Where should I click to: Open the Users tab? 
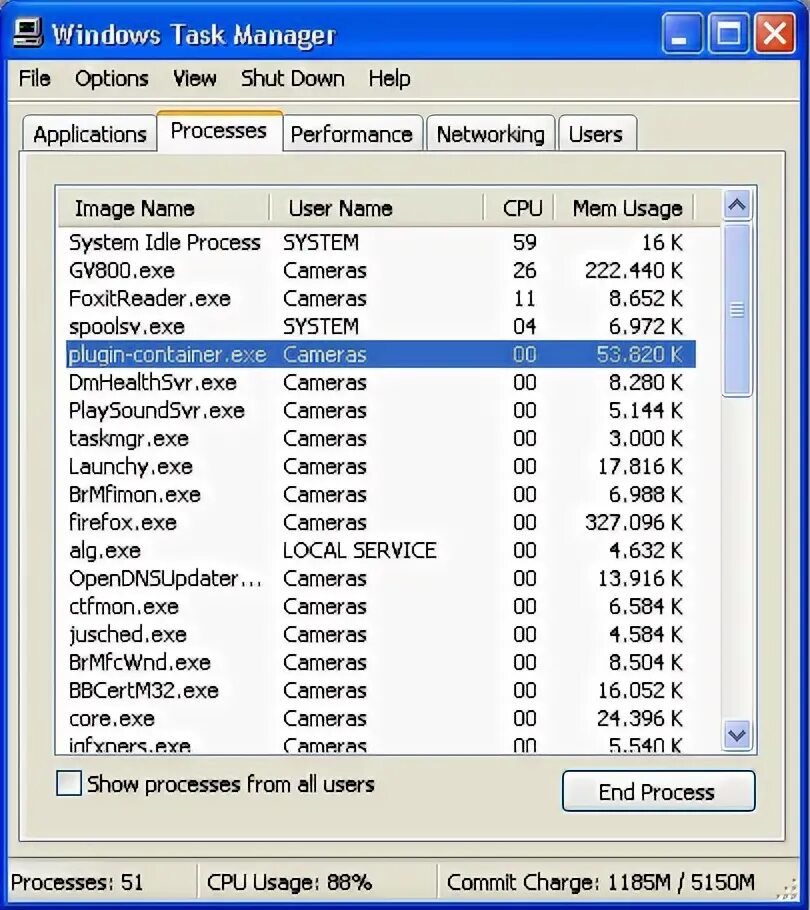(596, 134)
